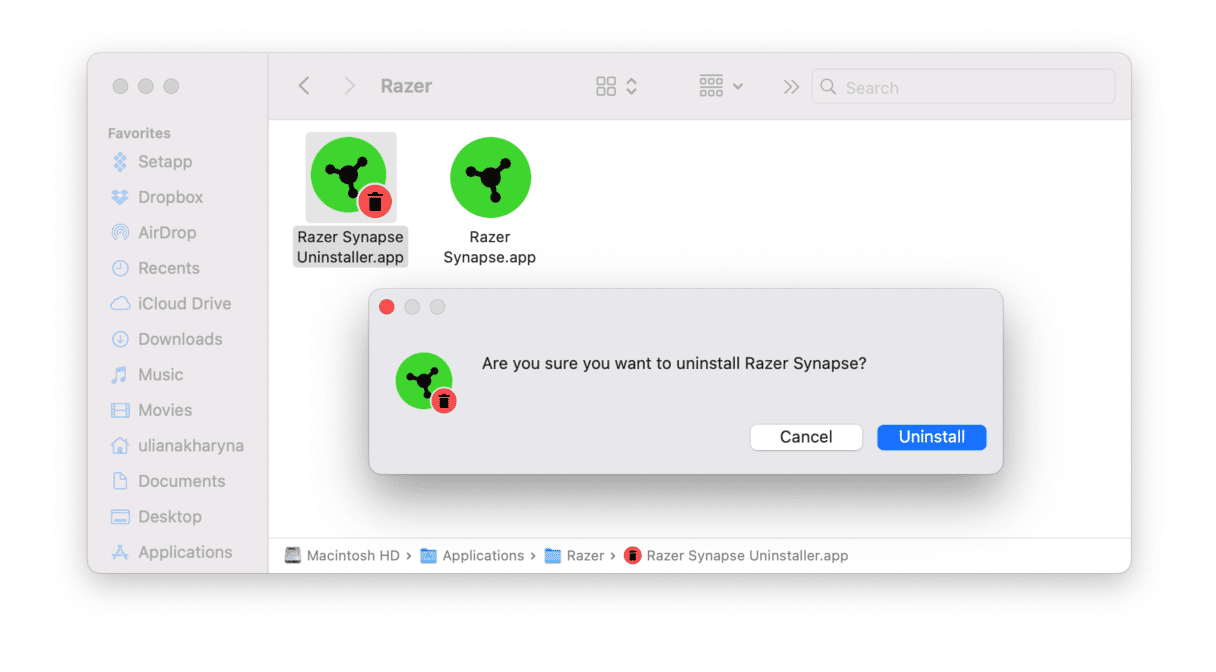
Task: Open iCloud Drive in the sidebar
Action: pyautogui.click(x=184, y=304)
